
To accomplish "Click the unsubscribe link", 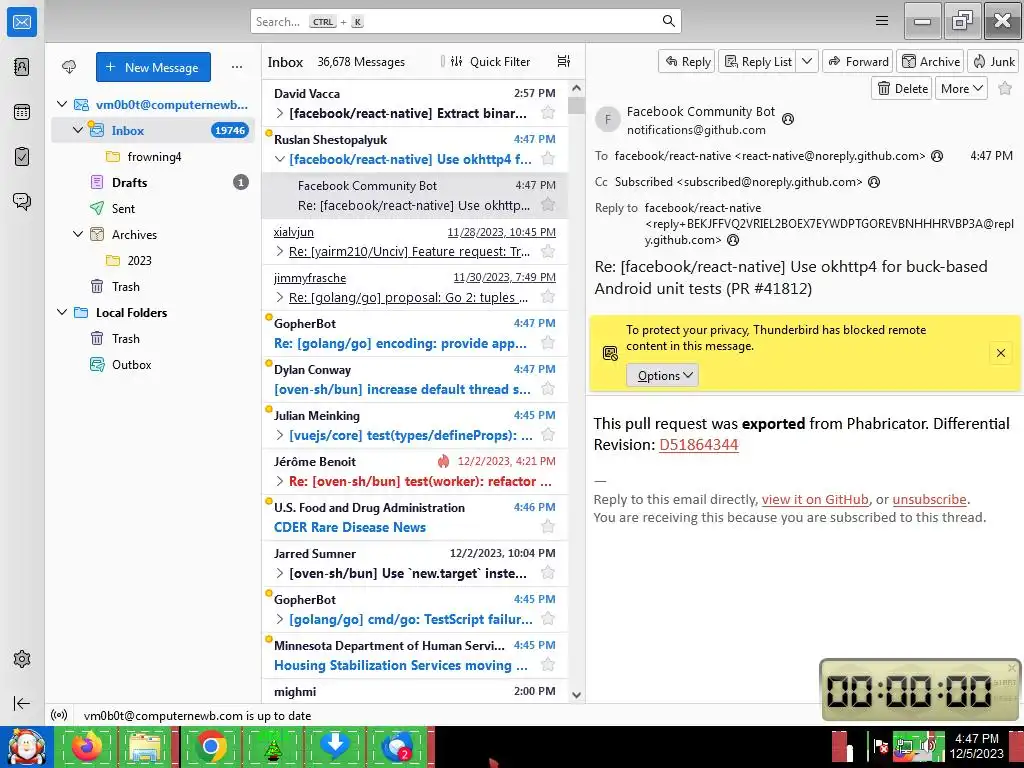I will (x=929, y=499).
